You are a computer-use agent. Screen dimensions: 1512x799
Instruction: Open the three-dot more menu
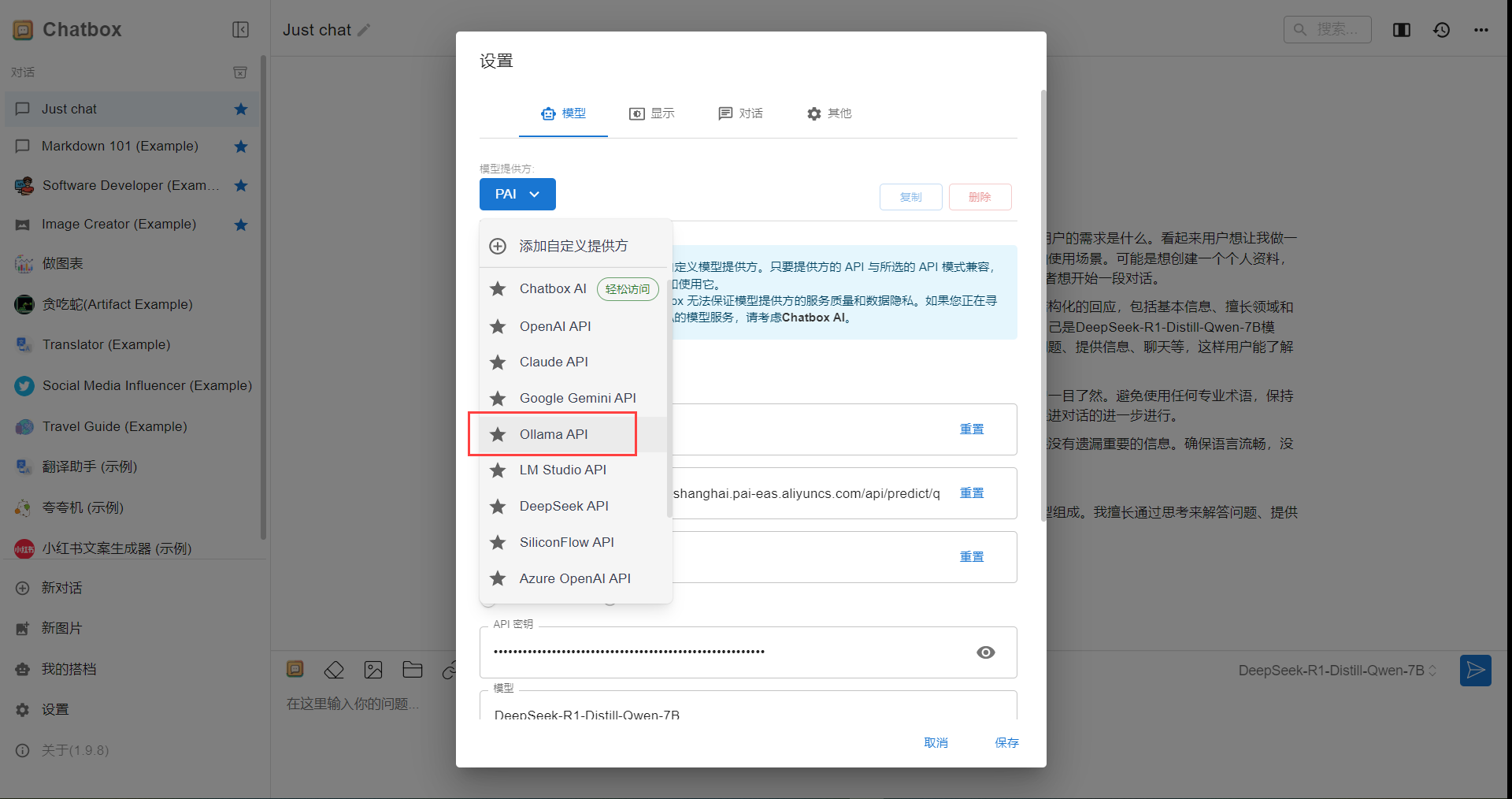(x=1481, y=30)
